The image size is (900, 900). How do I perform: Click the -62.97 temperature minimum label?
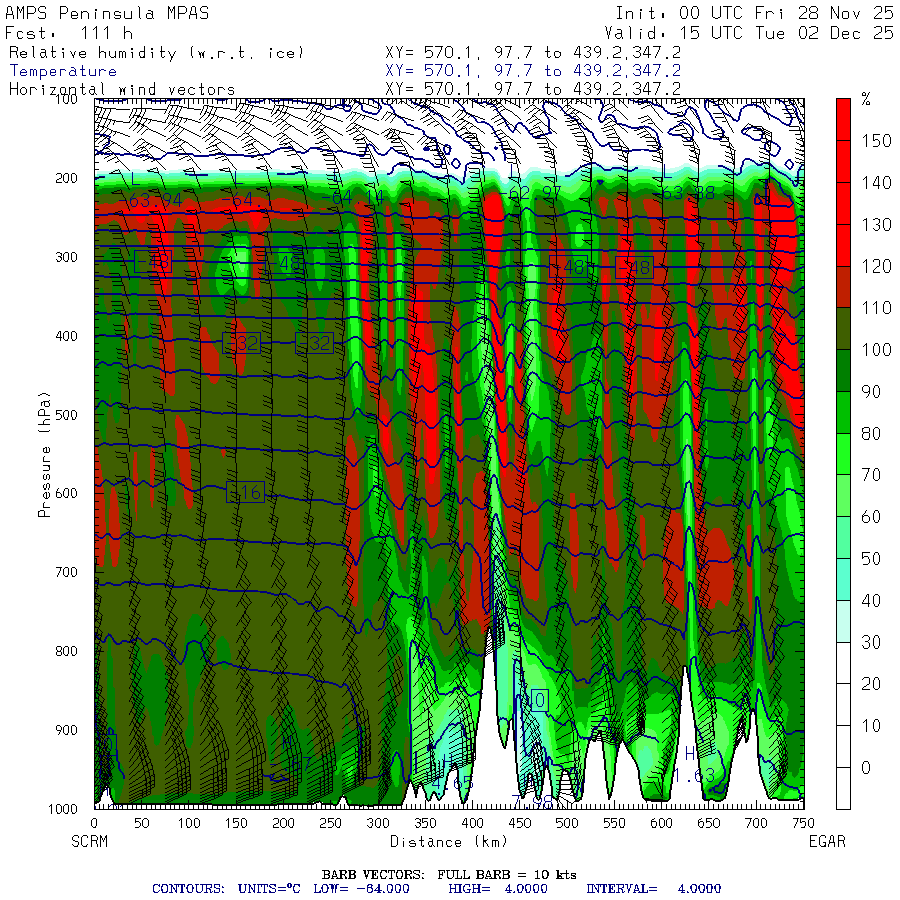[x=530, y=193]
